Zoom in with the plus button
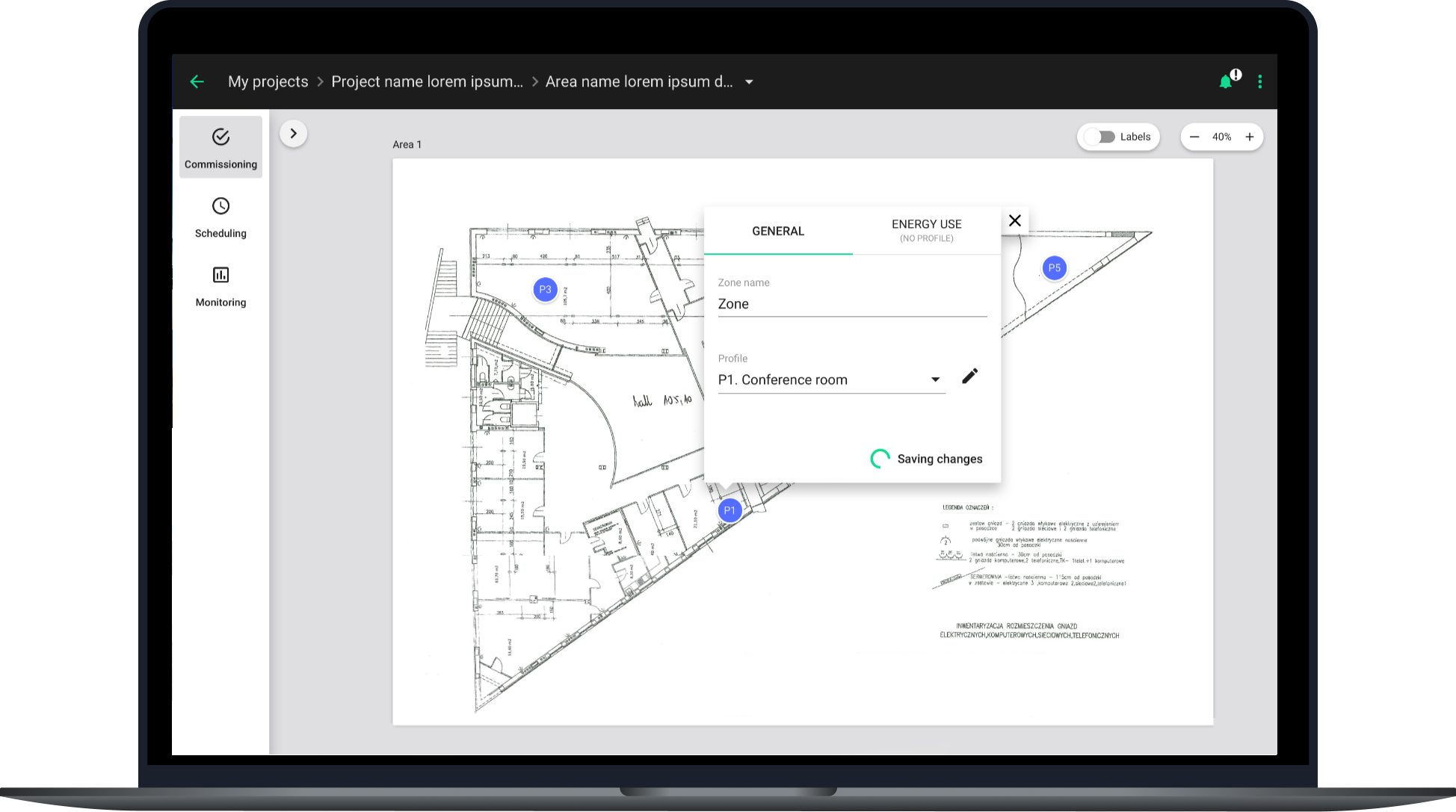The width and height of the screenshot is (1456, 812). coord(1250,137)
